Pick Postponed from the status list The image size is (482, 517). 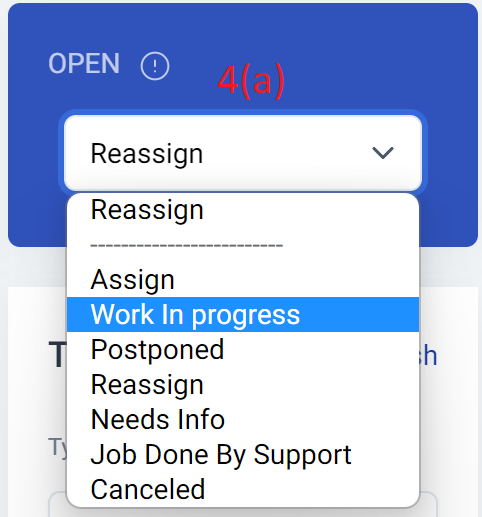point(243,349)
